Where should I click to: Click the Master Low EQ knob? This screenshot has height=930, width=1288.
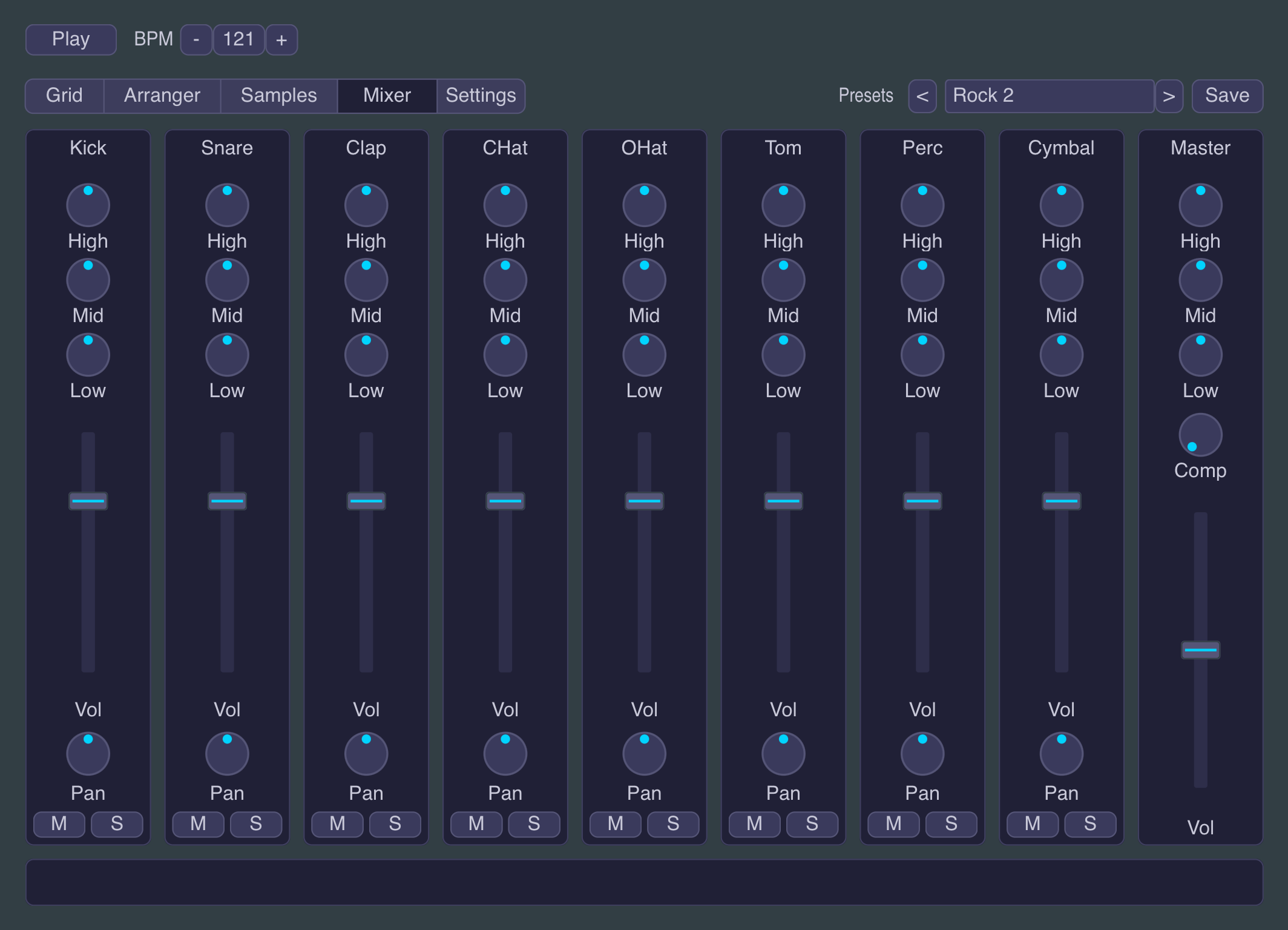coord(1201,355)
